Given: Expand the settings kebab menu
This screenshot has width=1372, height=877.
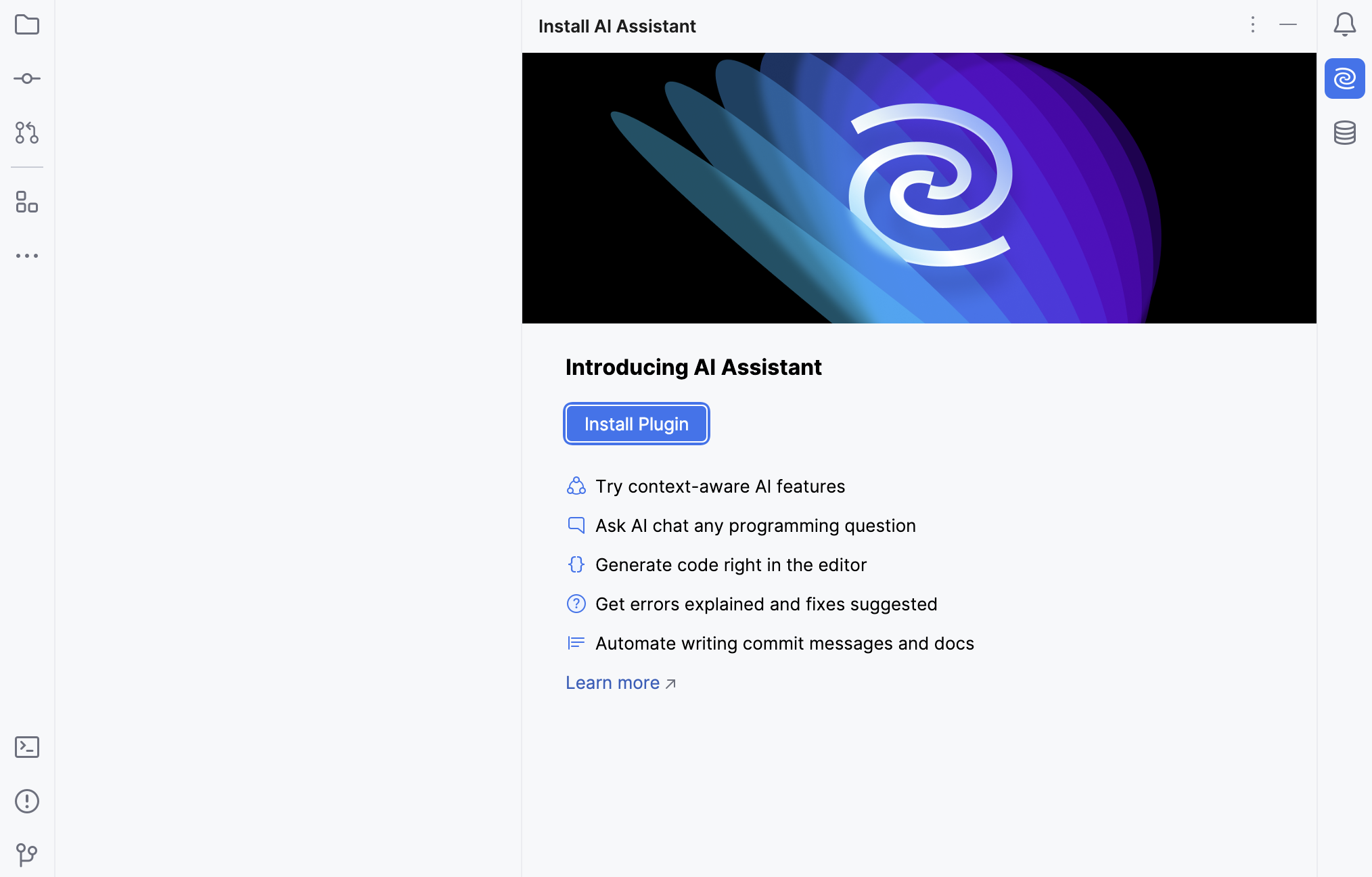Looking at the screenshot, I should pos(1253,25).
